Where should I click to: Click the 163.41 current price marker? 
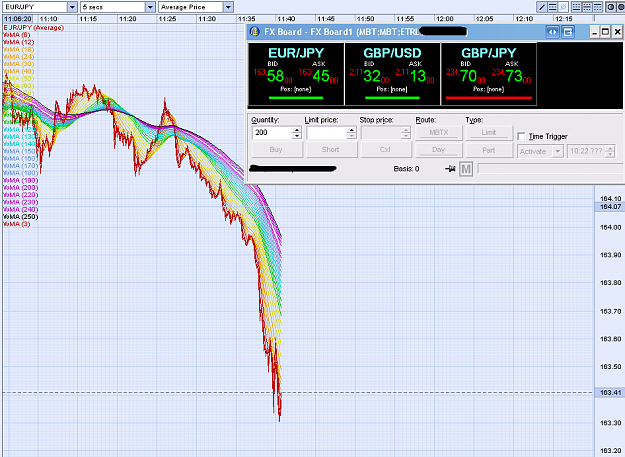click(x=610, y=393)
